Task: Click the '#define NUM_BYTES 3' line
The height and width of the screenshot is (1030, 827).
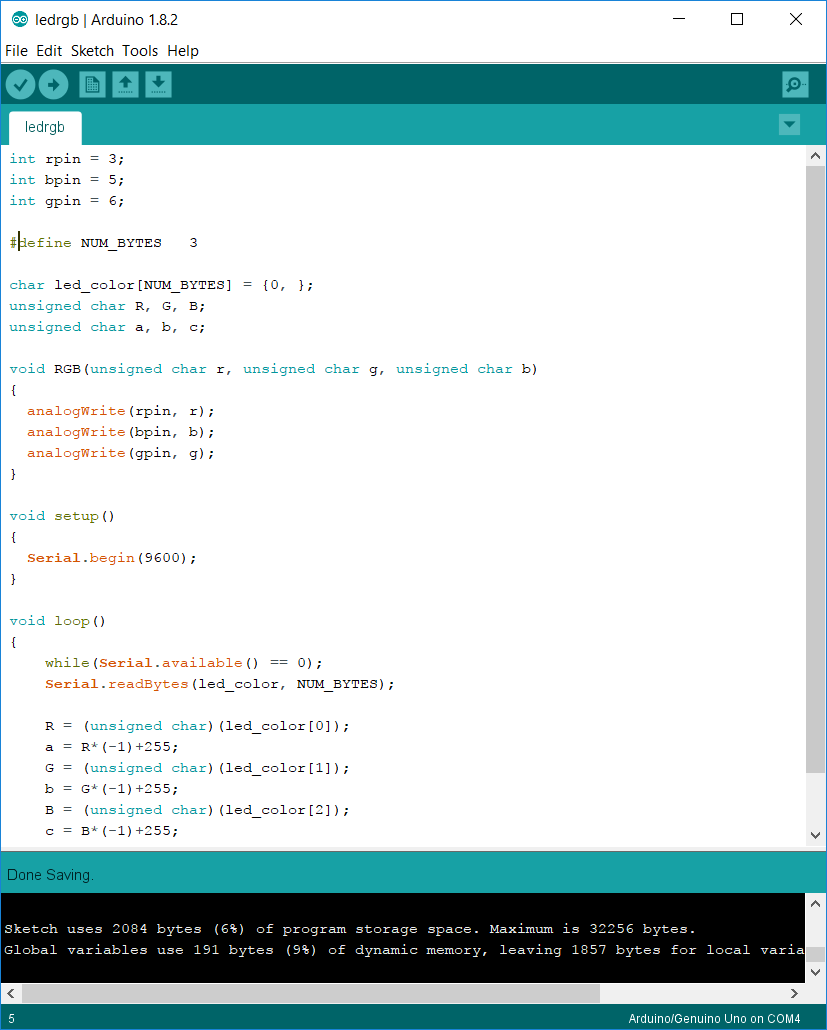Action: 103,243
